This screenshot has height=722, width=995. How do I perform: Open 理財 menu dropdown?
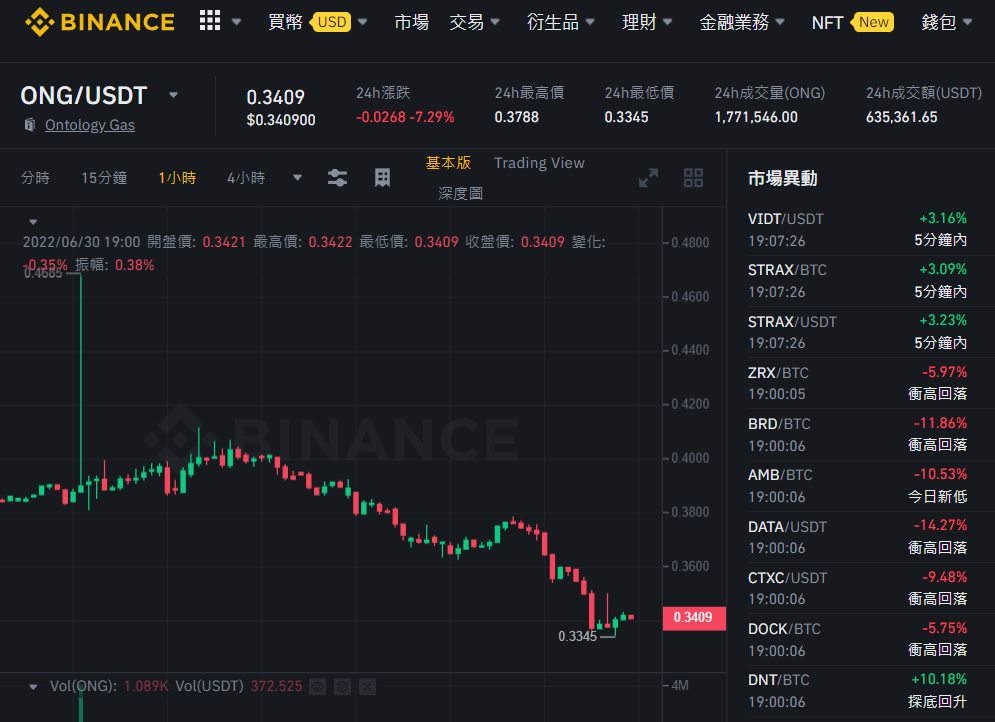[x=647, y=22]
